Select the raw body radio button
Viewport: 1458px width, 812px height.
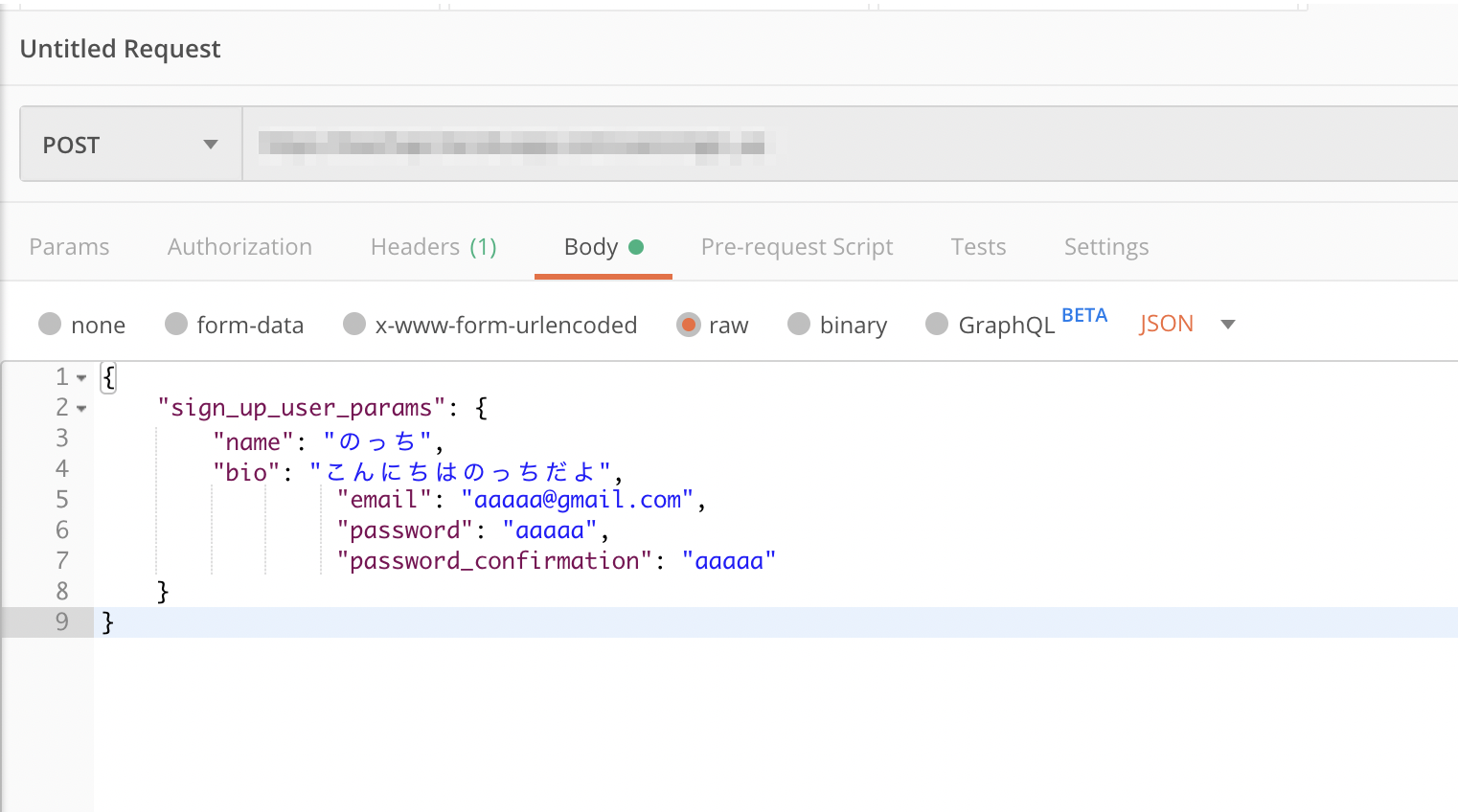pyautogui.click(x=688, y=325)
